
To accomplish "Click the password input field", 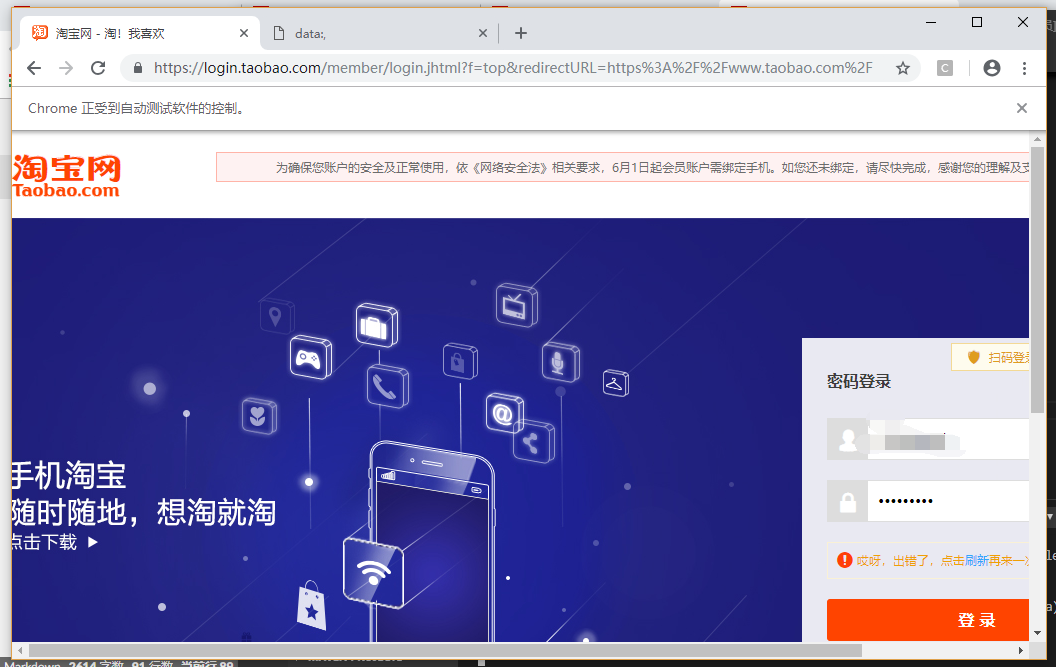I will click(x=948, y=501).
